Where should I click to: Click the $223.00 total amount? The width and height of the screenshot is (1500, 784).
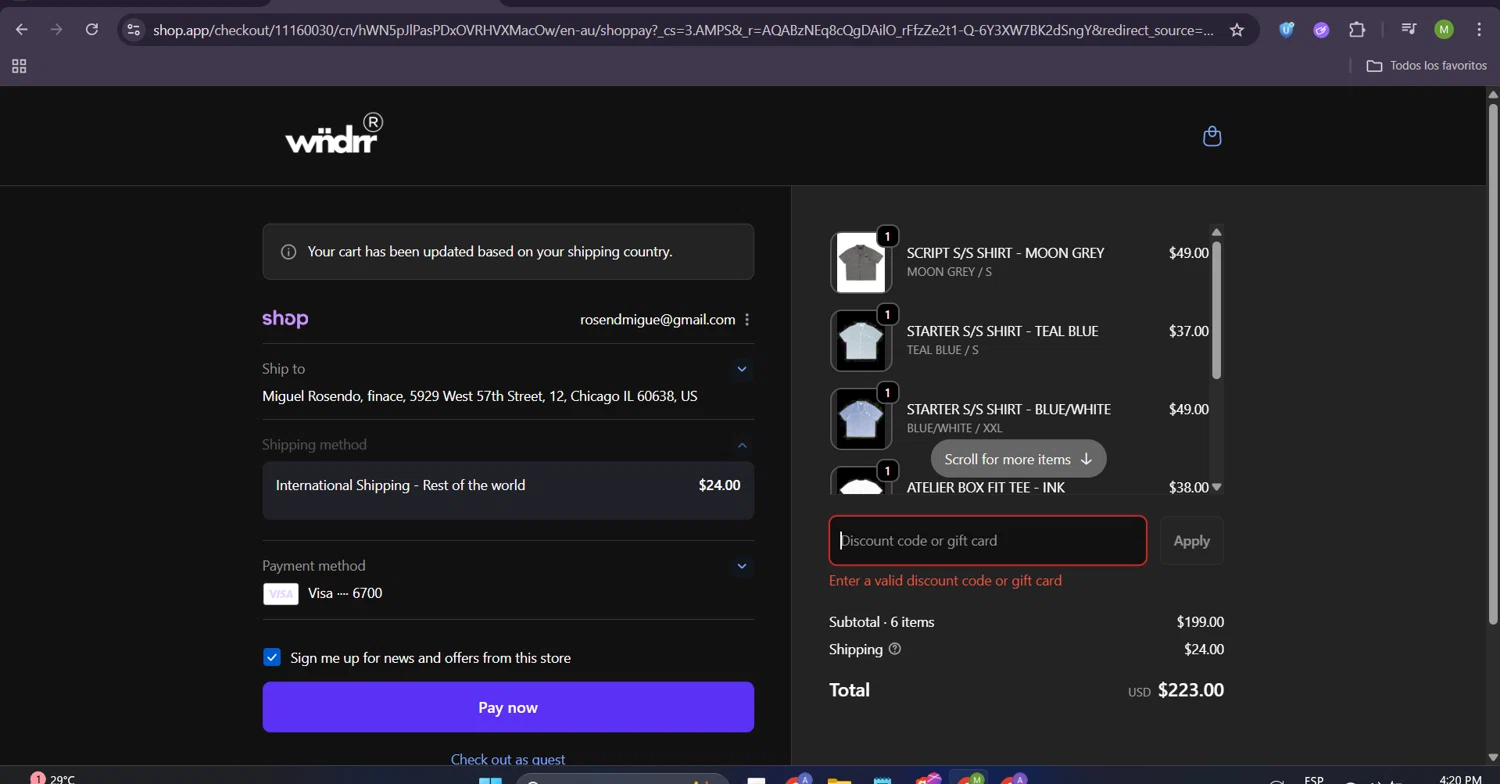point(1190,690)
